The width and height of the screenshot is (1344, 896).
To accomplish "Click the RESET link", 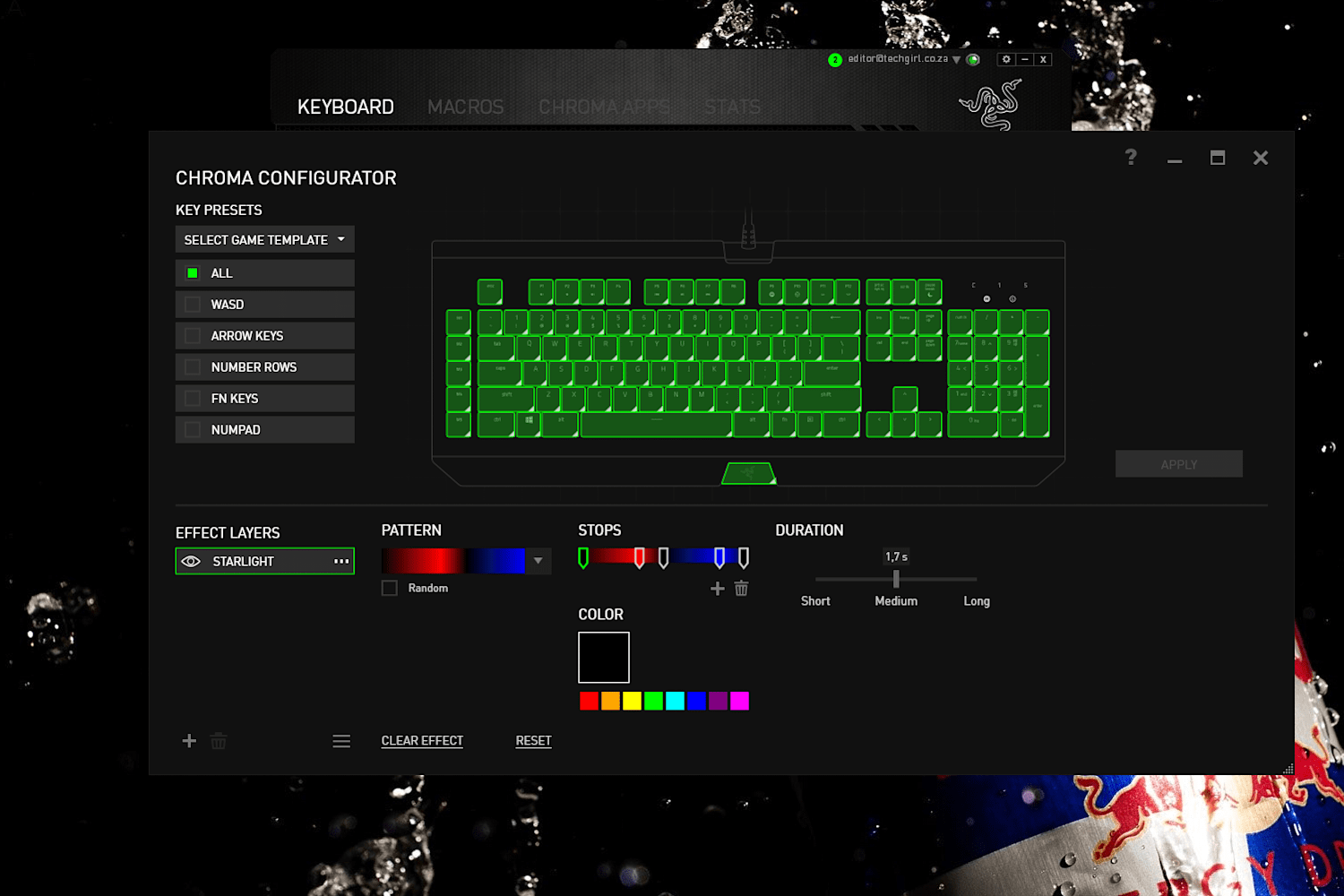I will (533, 740).
